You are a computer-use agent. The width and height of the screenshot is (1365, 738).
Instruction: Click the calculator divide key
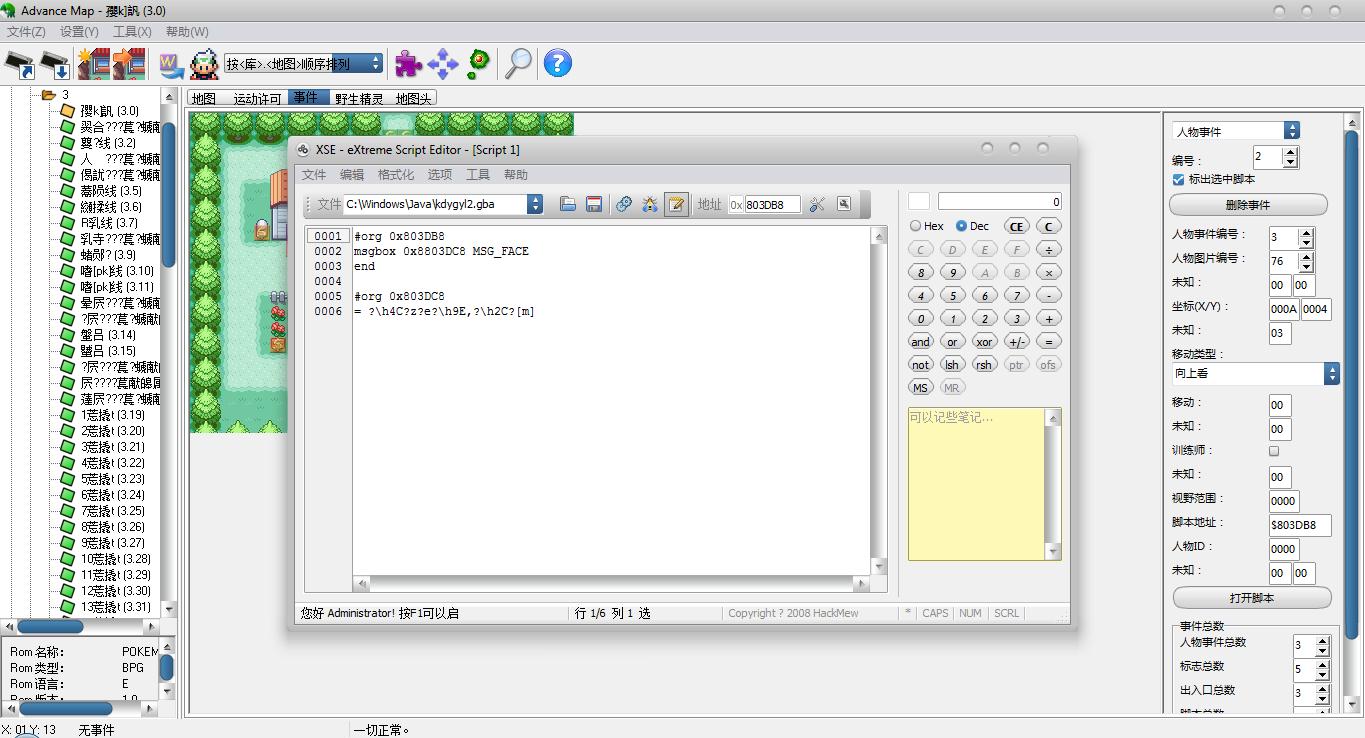1048,249
